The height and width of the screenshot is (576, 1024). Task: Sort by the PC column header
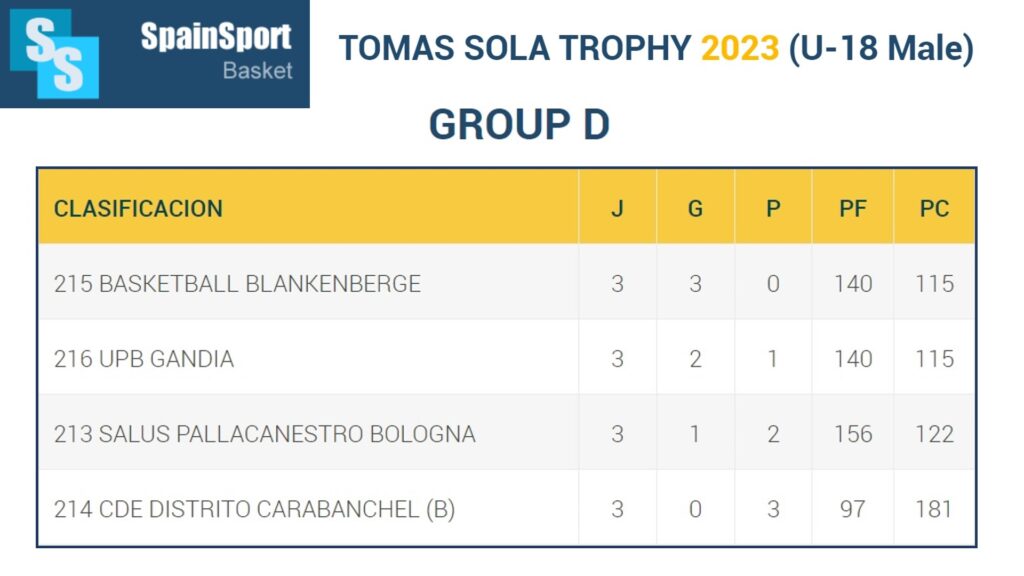coord(934,209)
